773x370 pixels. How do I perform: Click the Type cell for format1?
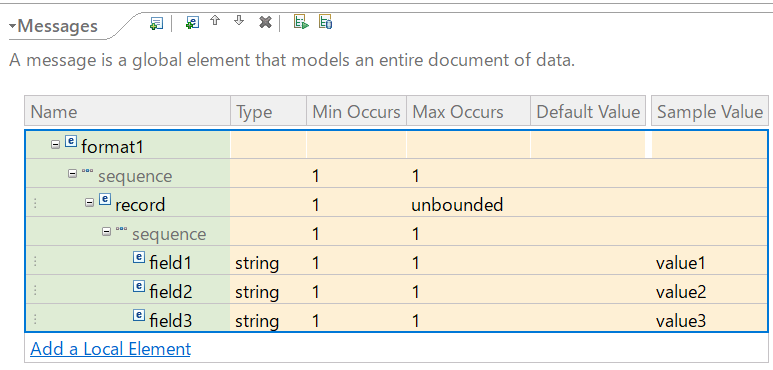[x=268, y=145]
